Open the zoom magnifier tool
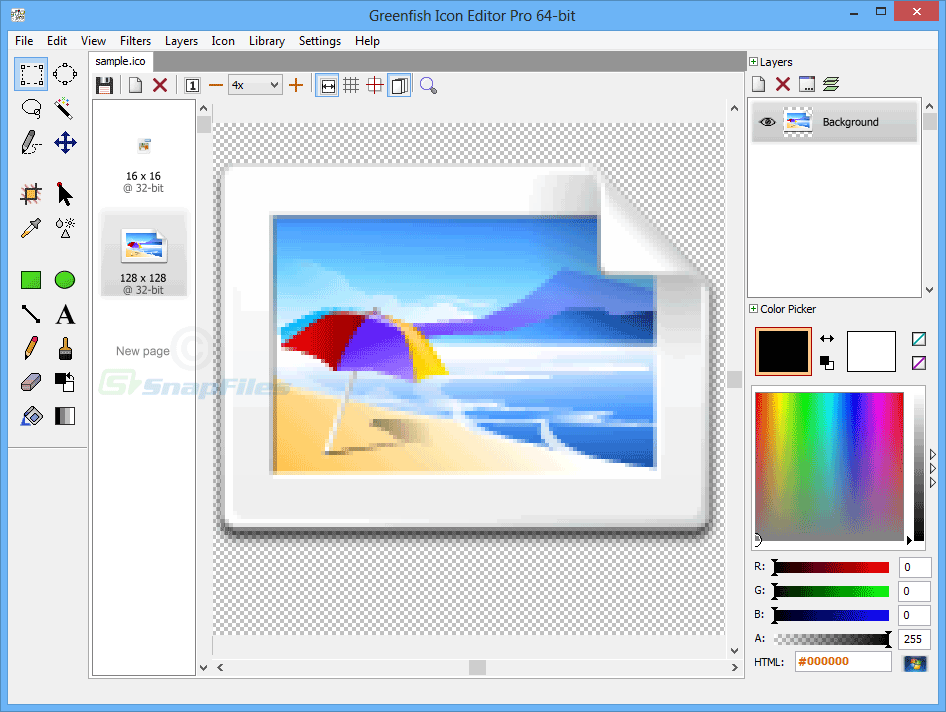Viewport: 946px width, 712px height. click(428, 85)
